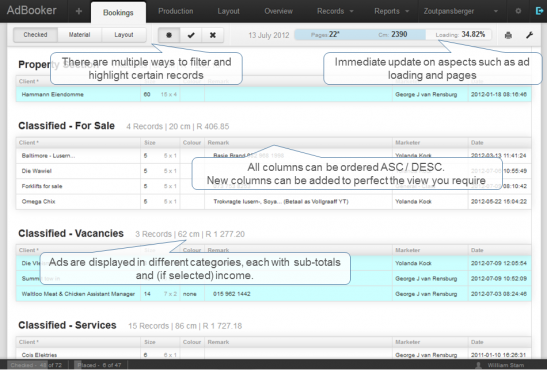547x370 pixels.
Task: Toggle the Layout filter button
Action: coord(124,35)
